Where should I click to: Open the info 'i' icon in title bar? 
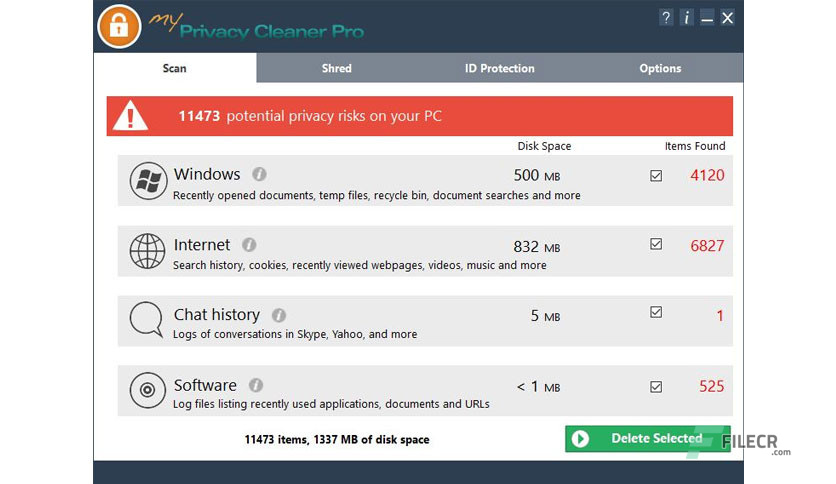pos(686,18)
